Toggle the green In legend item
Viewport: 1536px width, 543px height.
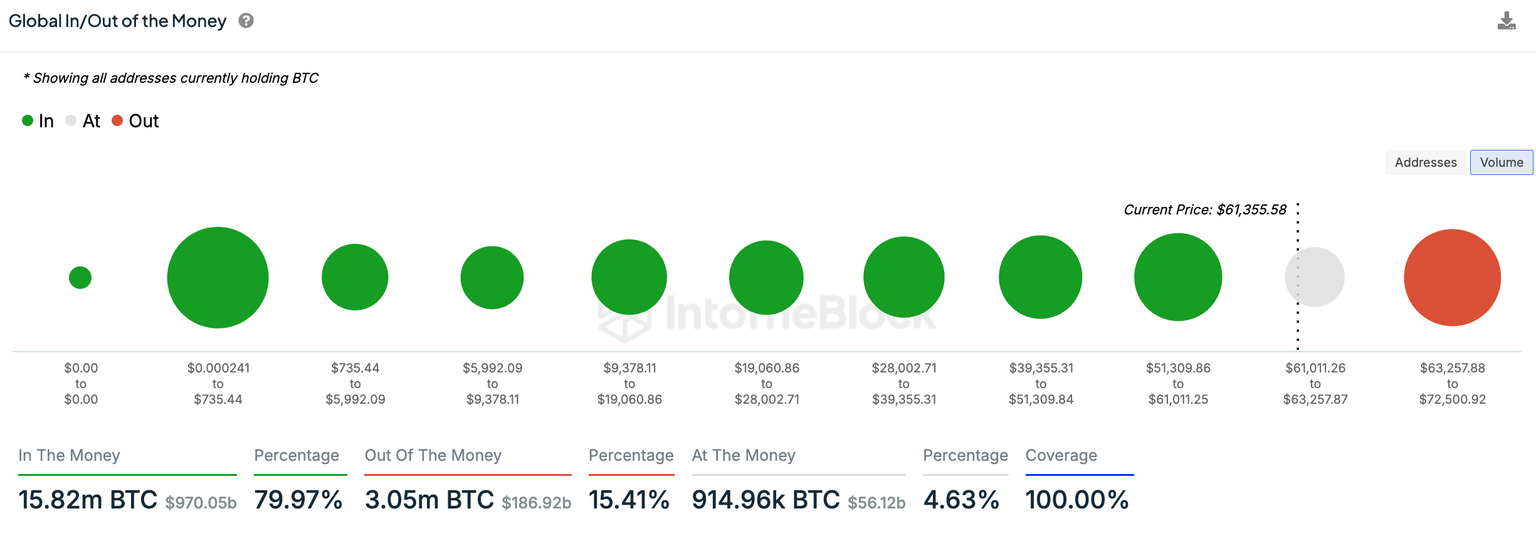click(38, 121)
